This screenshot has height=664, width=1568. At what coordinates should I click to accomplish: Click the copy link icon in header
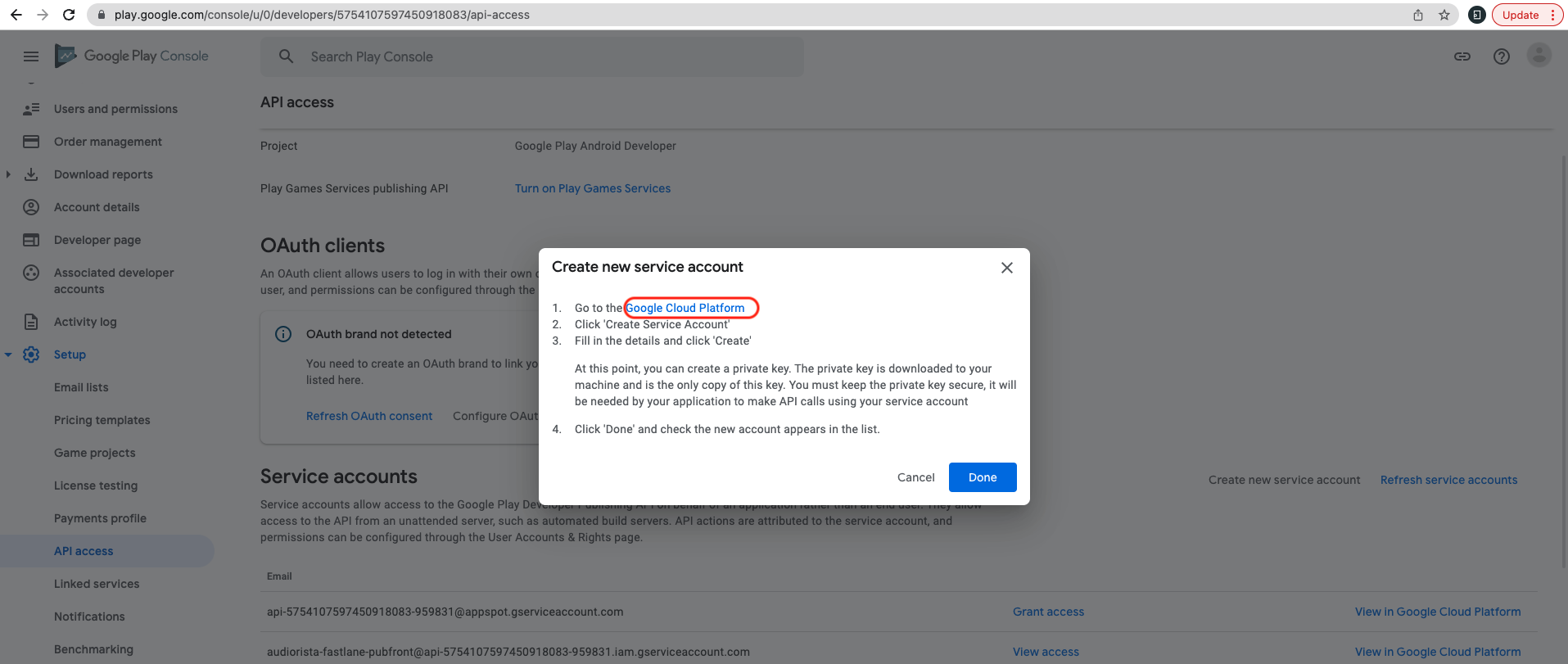[1462, 56]
